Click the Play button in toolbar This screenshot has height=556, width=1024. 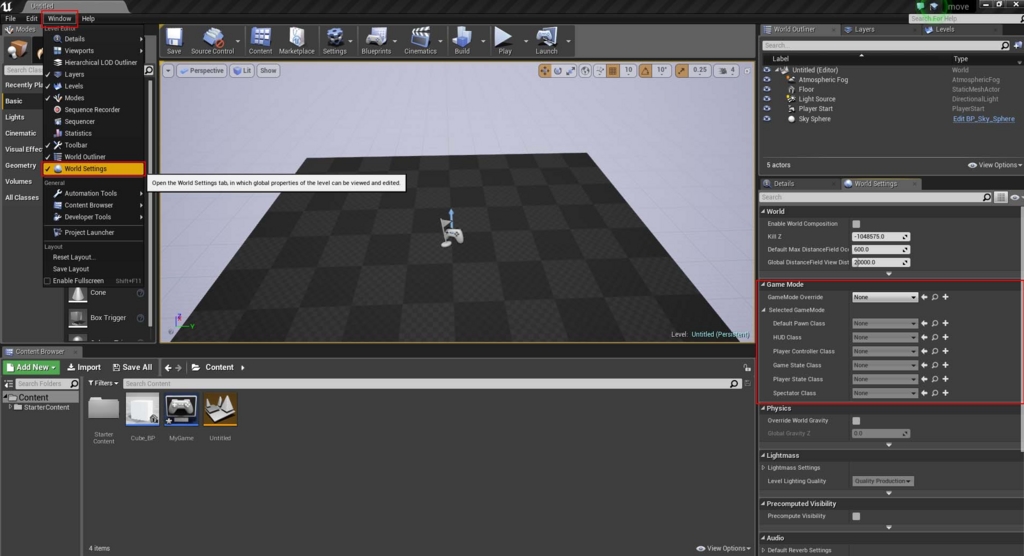pos(504,41)
